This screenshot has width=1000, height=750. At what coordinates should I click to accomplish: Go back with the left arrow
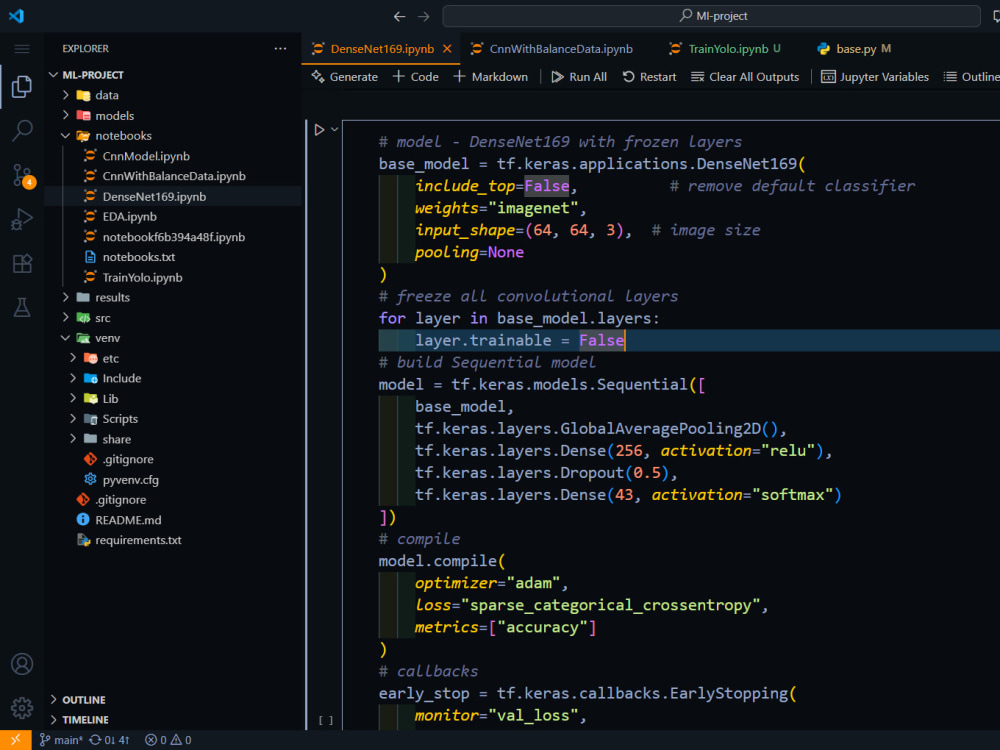(x=399, y=16)
